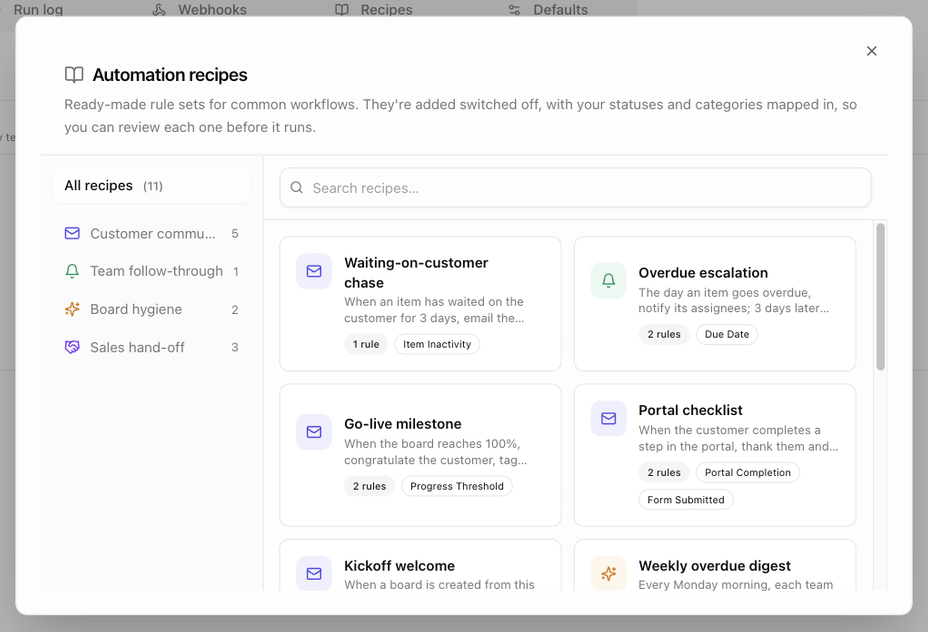This screenshot has height=632, width=928.
Task: Open the Portal checklist recipe
Action: point(715,455)
